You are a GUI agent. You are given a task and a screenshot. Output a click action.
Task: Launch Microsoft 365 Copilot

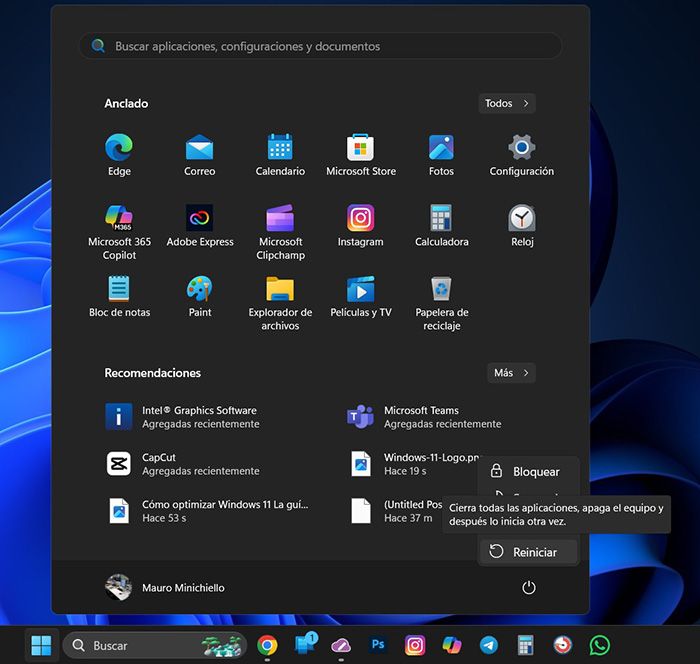coord(119,232)
